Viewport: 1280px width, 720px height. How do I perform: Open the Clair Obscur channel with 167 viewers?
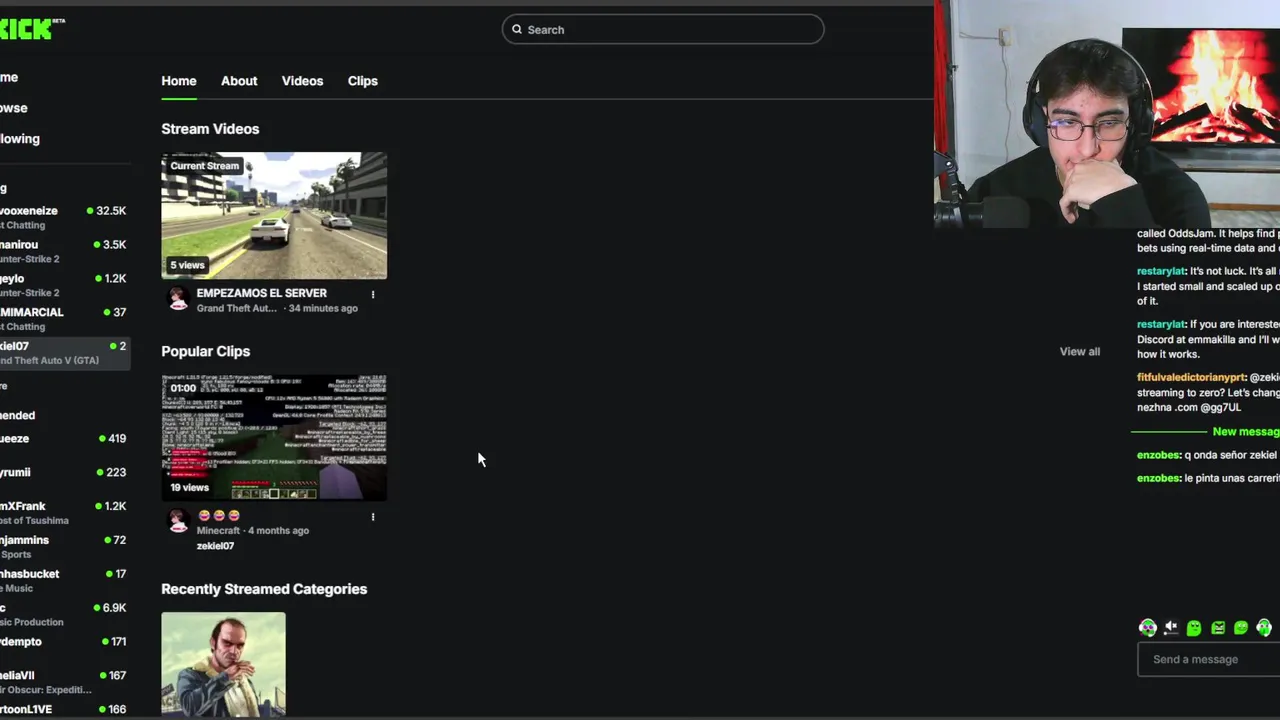(x=64, y=682)
